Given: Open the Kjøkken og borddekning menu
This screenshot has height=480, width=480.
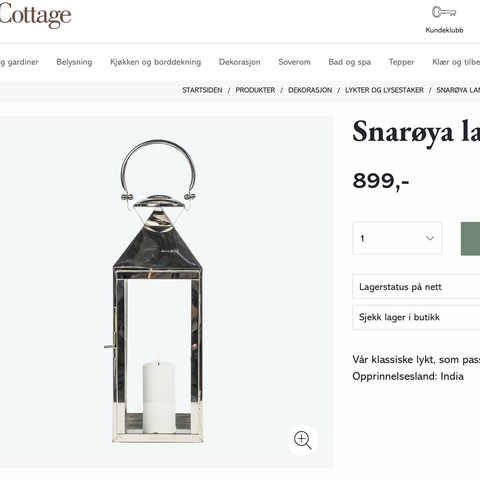Looking at the screenshot, I should pos(156,62).
